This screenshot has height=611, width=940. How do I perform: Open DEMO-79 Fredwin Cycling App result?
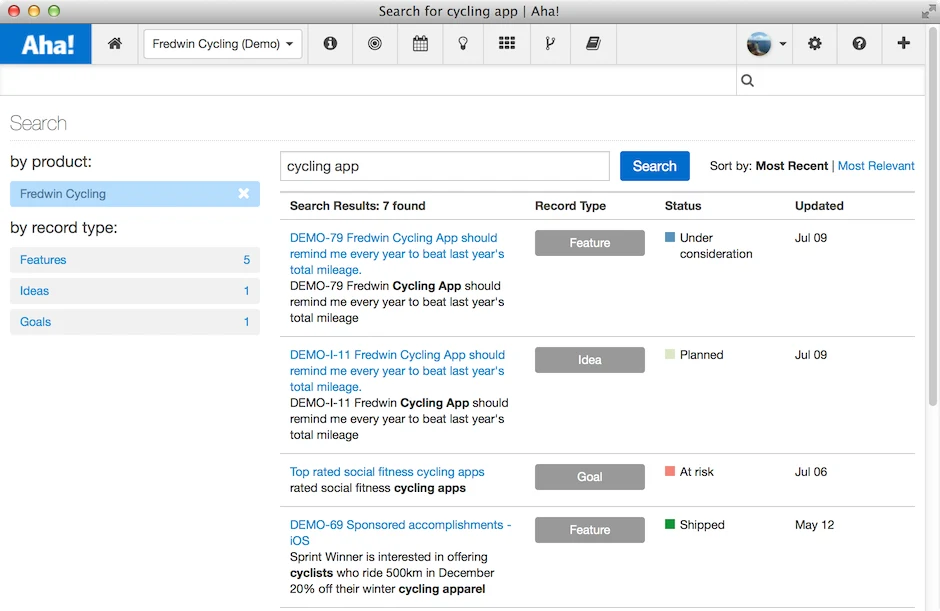coord(397,254)
